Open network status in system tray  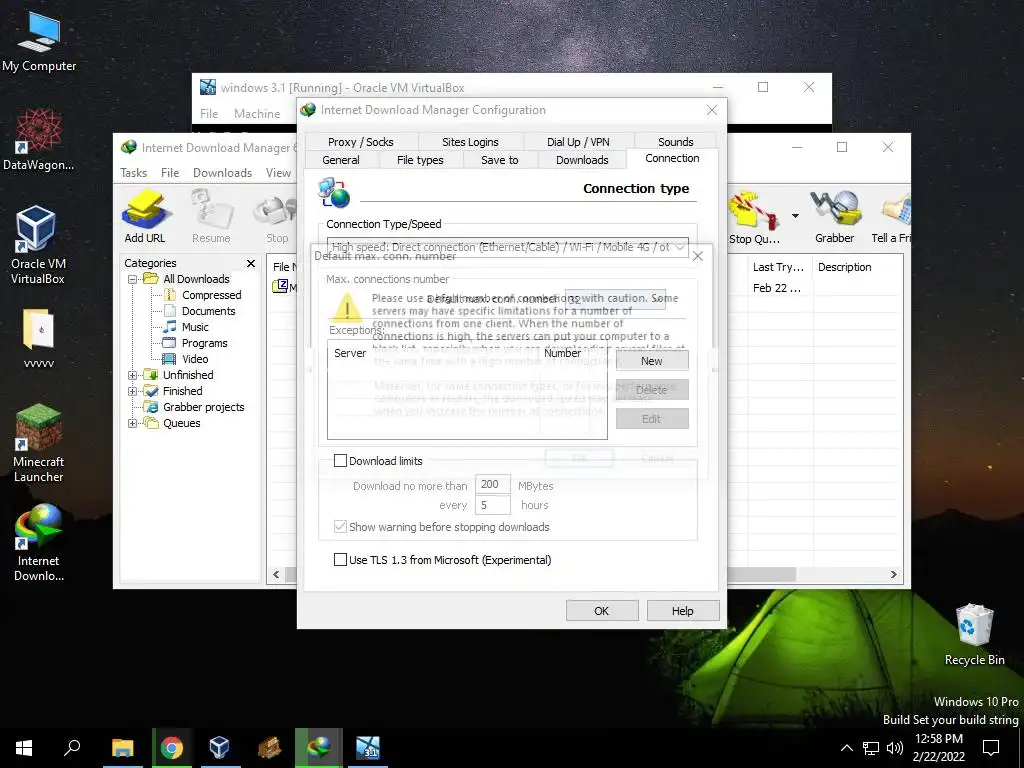[x=871, y=748]
